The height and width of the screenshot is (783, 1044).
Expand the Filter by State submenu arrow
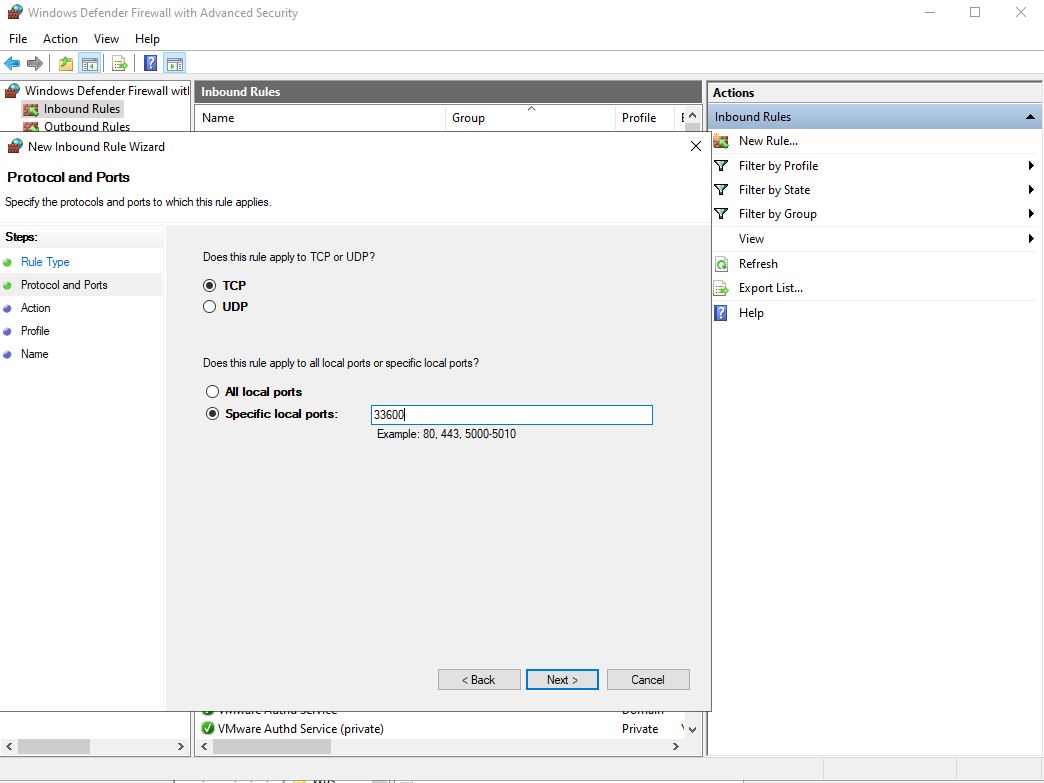(1030, 190)
